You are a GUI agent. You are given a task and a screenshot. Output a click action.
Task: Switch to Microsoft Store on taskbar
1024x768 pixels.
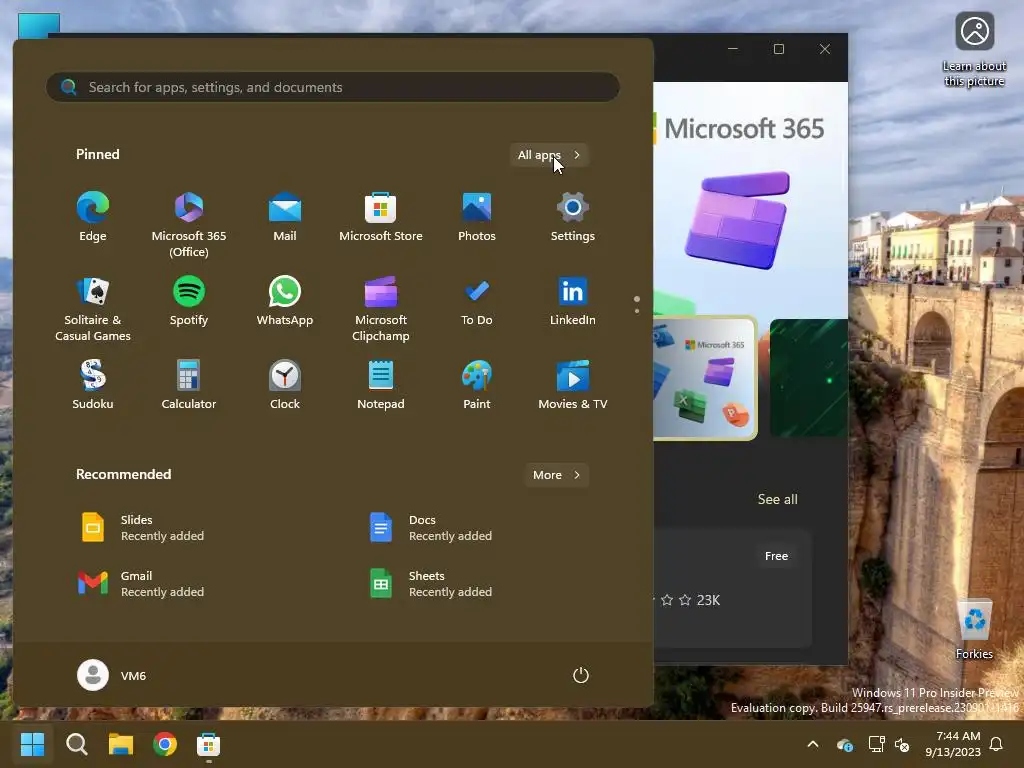[208, 744]
